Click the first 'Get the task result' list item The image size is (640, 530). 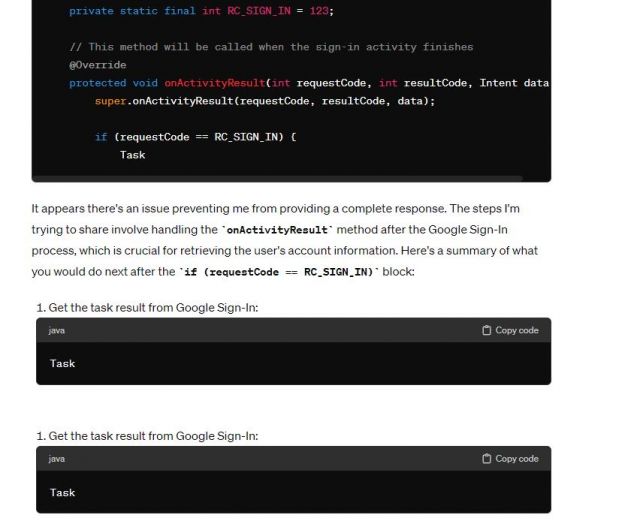pos(147,307)
